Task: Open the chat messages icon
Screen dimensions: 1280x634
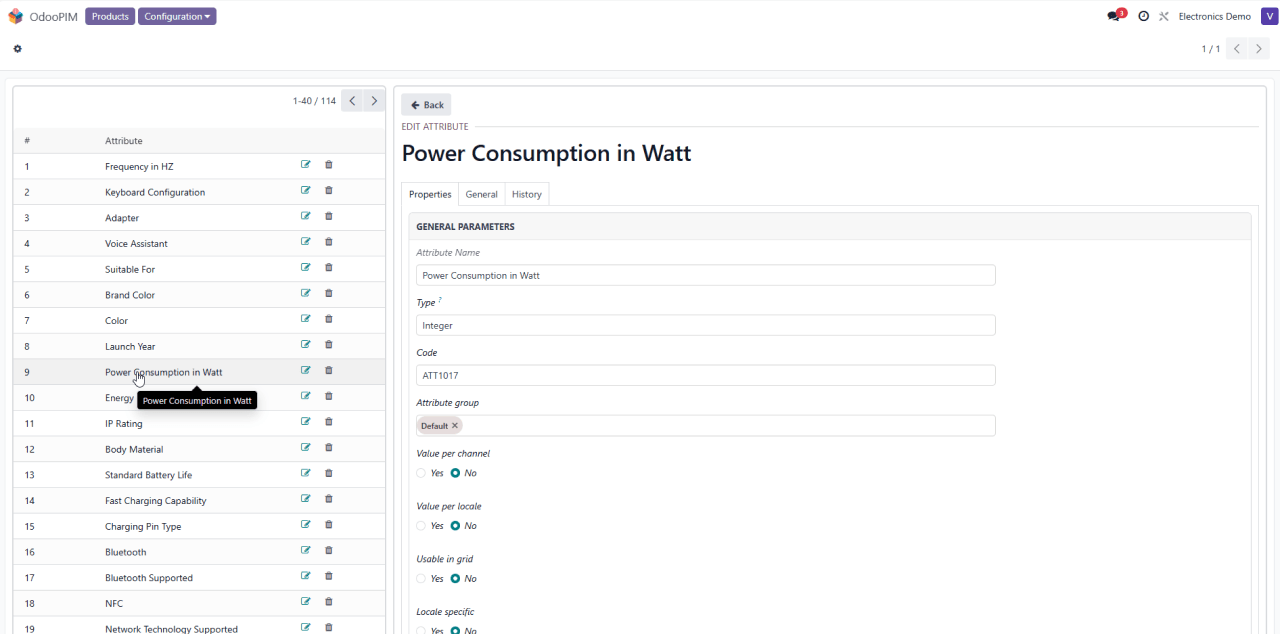Action: [1115, 16]
